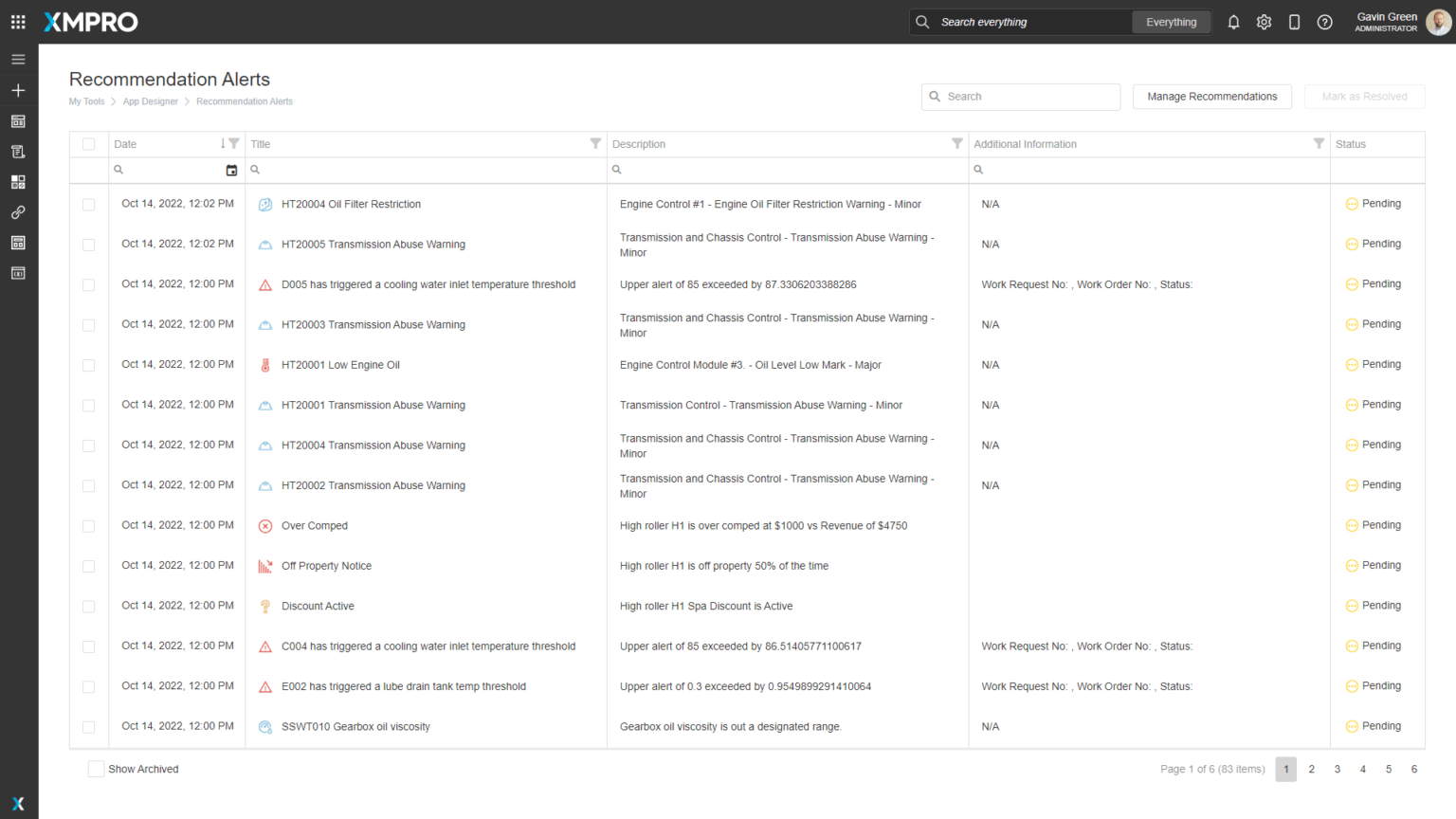This screenshot has height=819, width=1456.
Task: Go to page 2 of results
Action: pyautogui.click(x=1311, y=769)
